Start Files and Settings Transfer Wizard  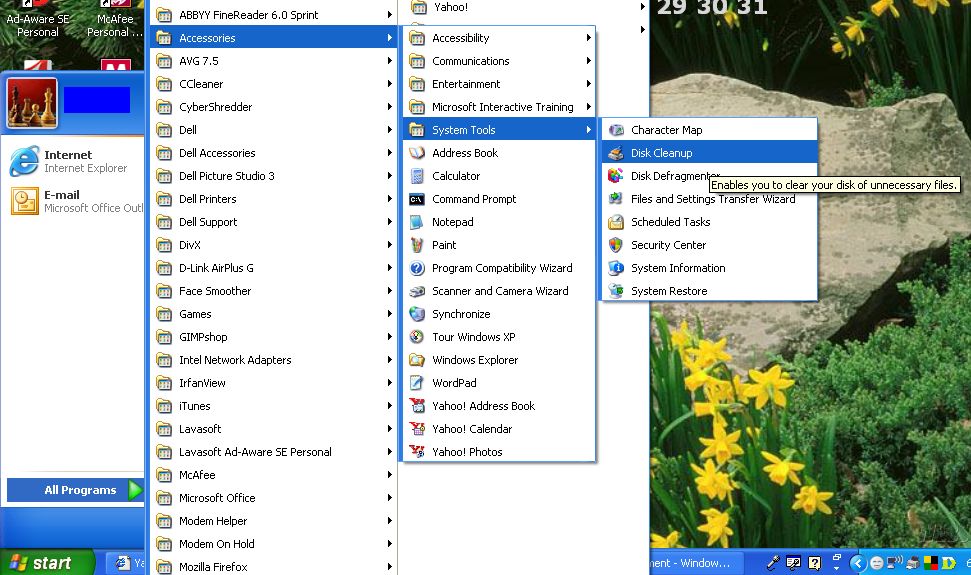pos(709,199)
